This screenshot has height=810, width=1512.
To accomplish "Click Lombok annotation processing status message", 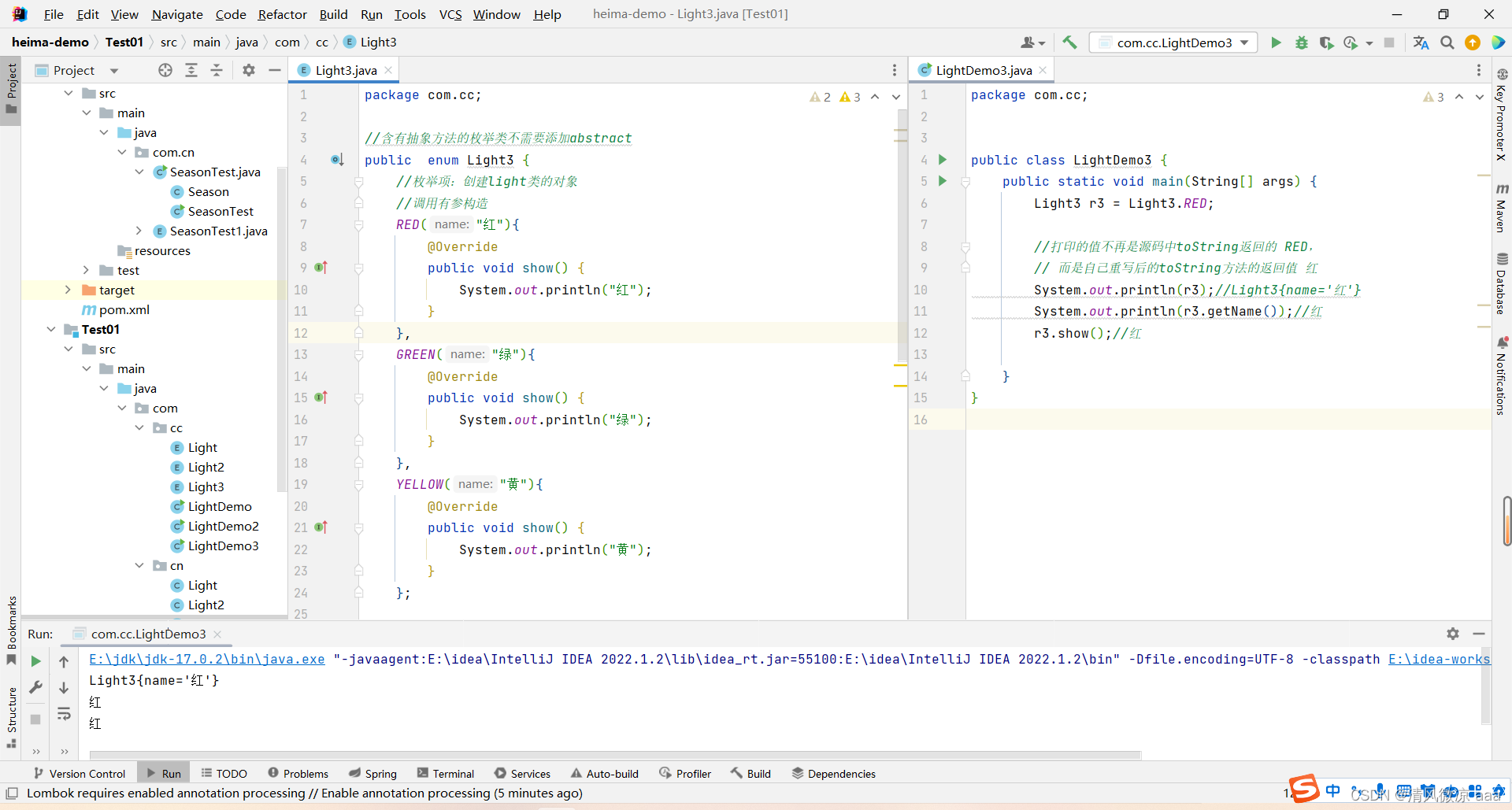I will (x=305, y=793).
